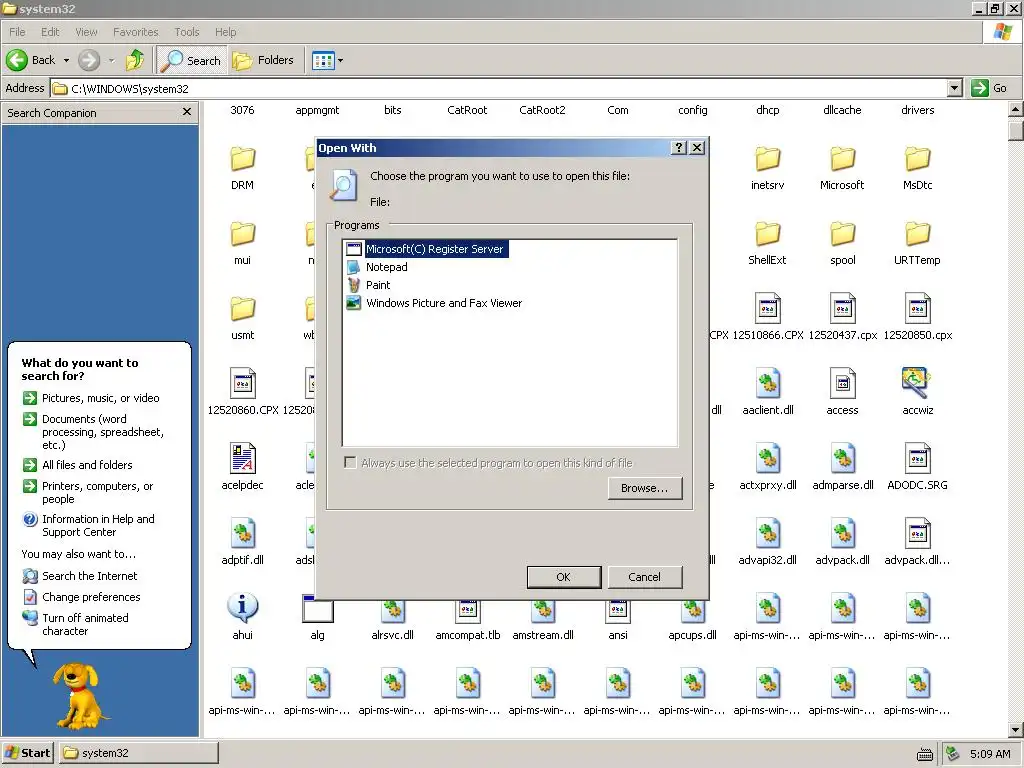The height and width of the screenshot is (768, 1024).
Task: Click the file list vertical scrollbar
Action: pyautogui.click(x=1016, y=419)
